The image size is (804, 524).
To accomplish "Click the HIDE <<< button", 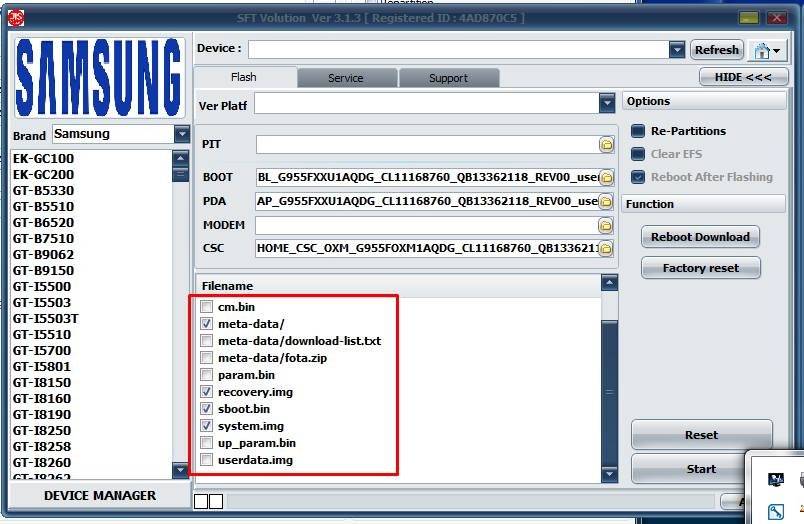I will coord(743,77).
